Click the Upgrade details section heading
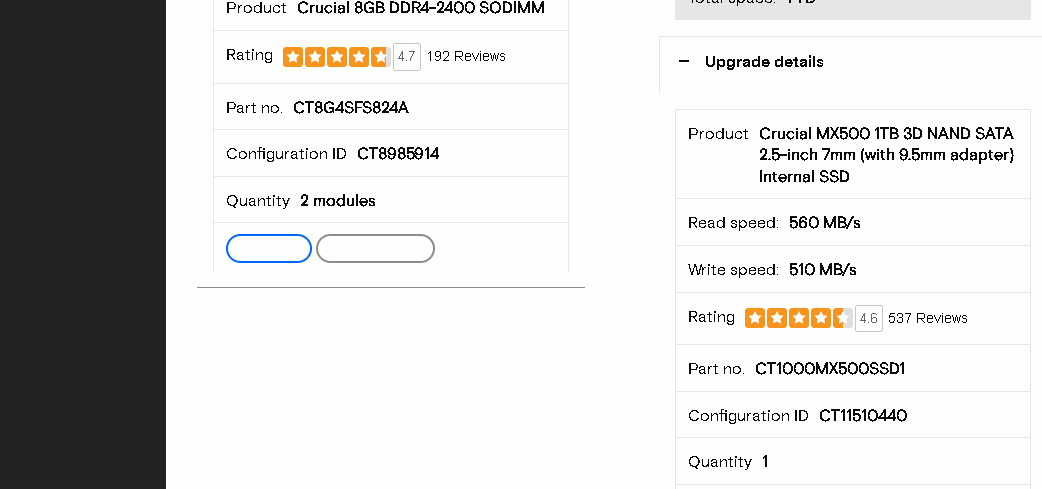 tap(764, 62)
